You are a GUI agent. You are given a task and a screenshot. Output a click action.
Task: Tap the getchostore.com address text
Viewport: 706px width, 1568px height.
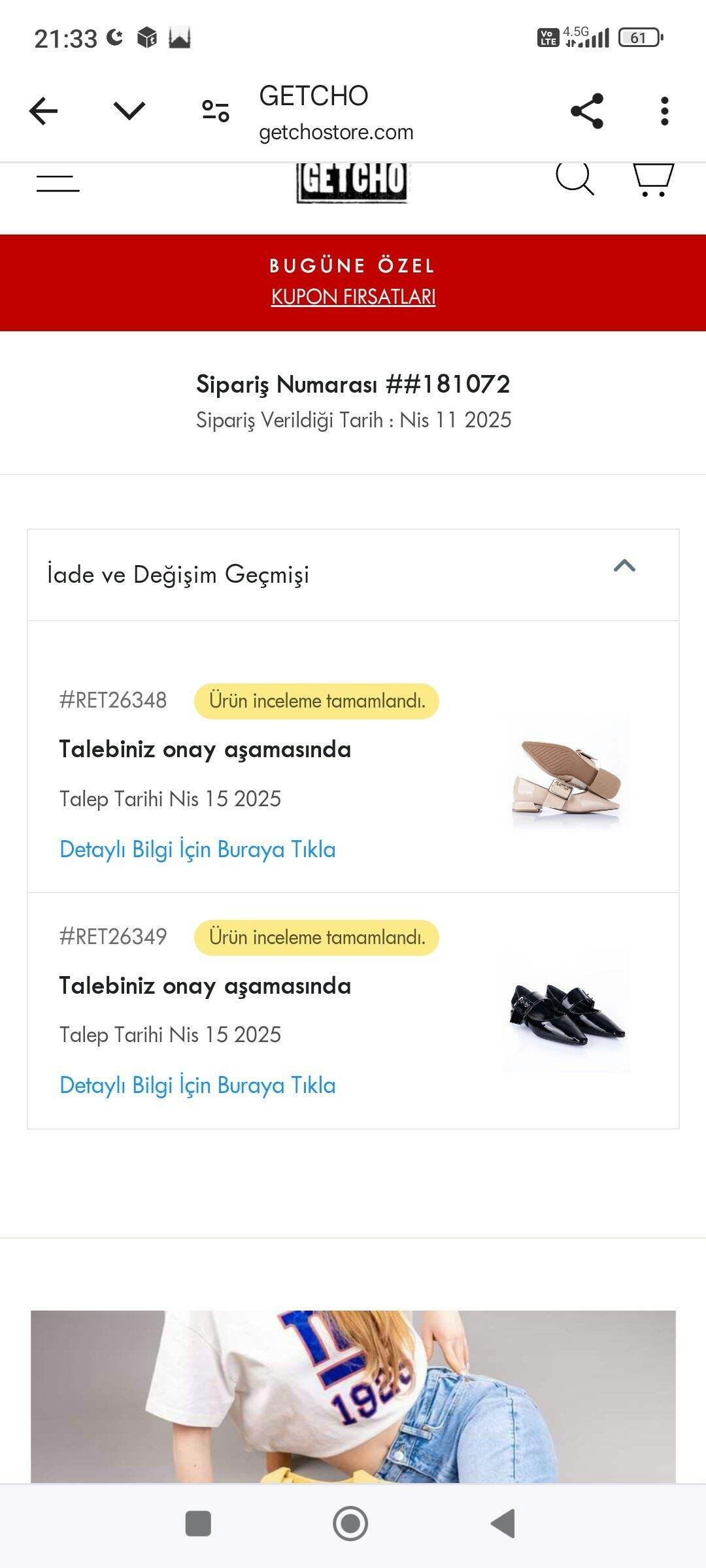[336, 132]
